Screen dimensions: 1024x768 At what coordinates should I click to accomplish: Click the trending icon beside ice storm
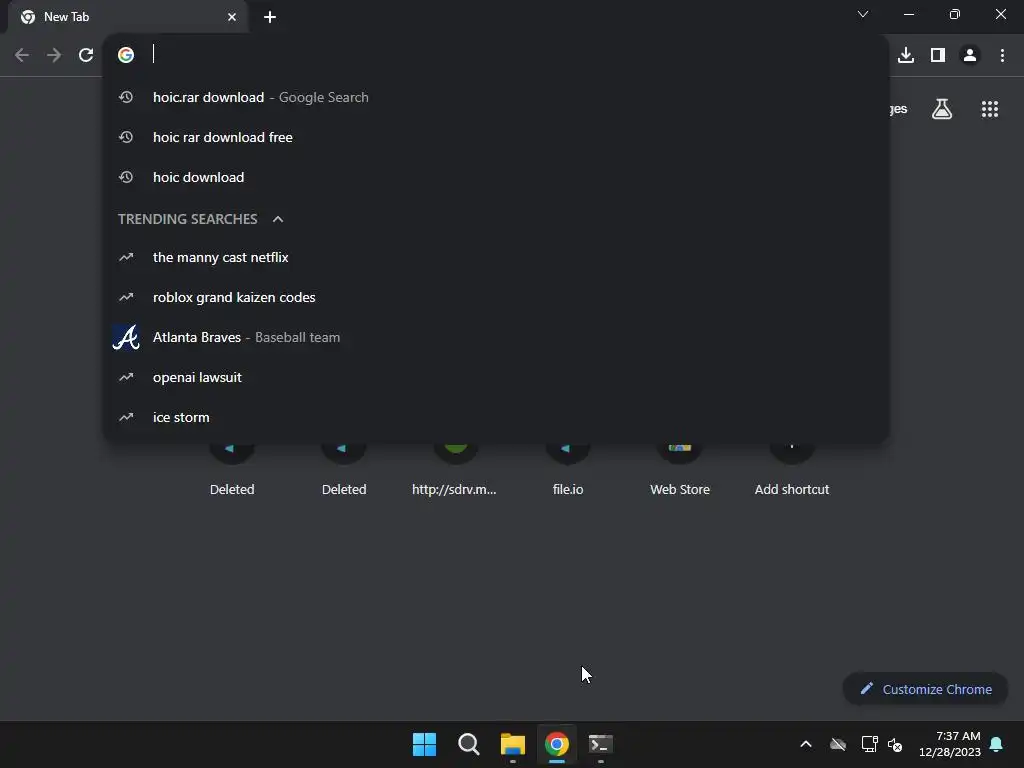click(x=126, y=417)
